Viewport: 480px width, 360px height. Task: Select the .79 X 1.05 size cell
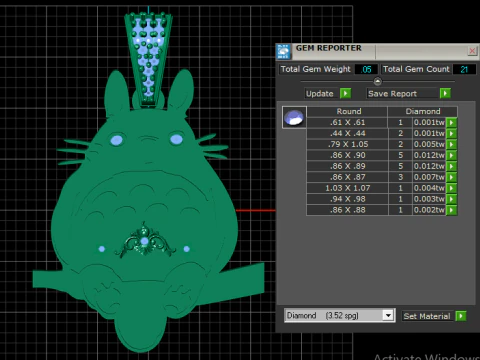pyautogui.click(x=347, y=144)
